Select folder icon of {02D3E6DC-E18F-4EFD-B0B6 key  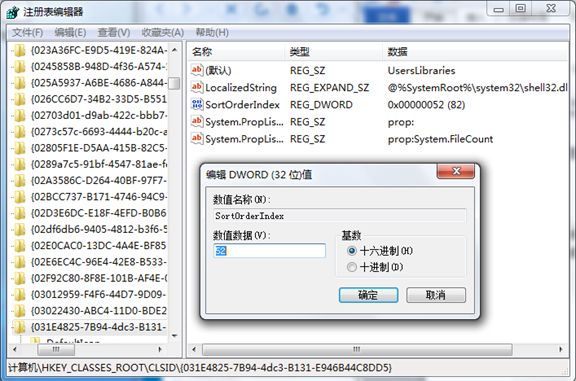click(19, 213)
